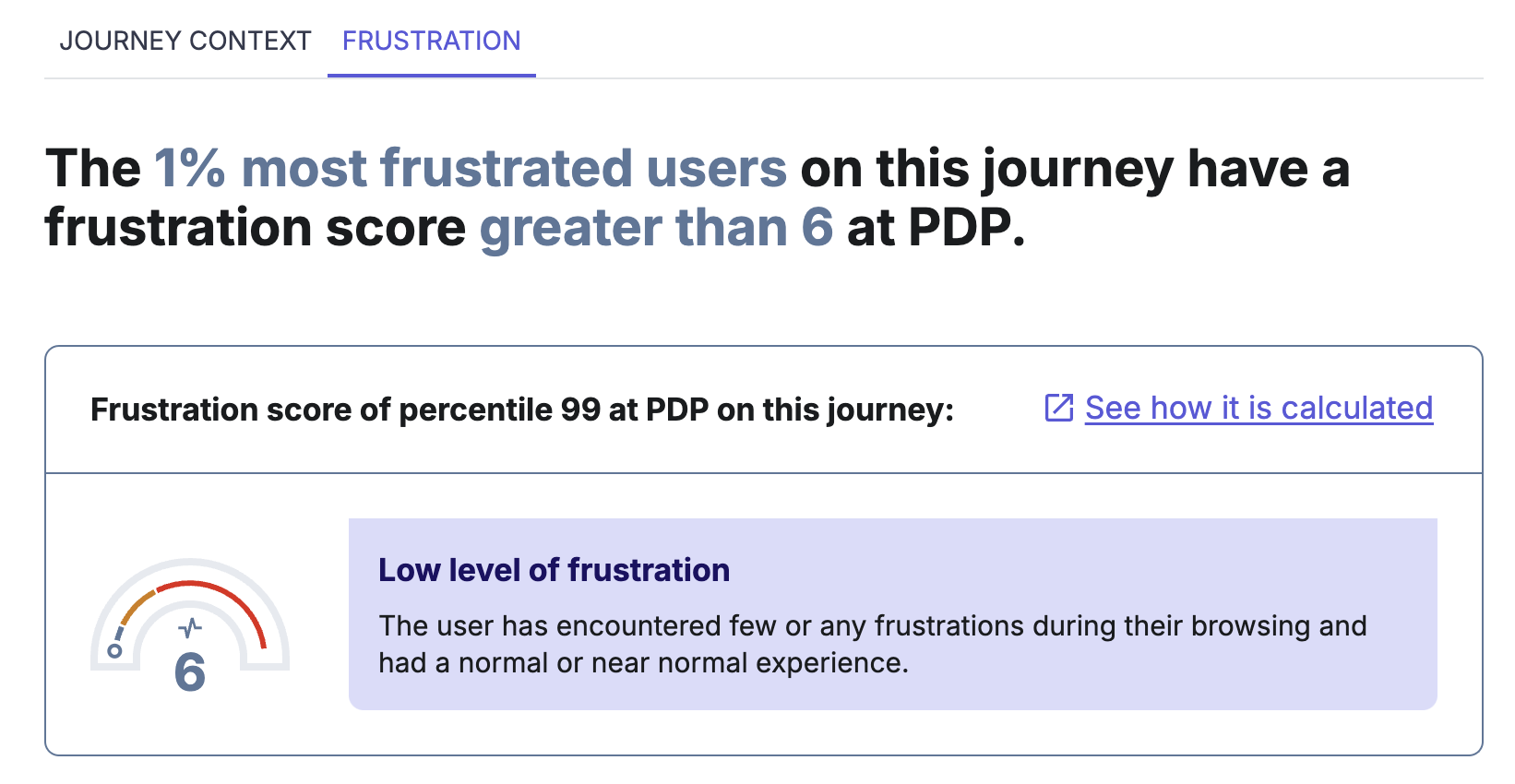The width and height of the screenshot is (1515, 784).
Task: Click the orange arc segment of the gauge
Action: pyautogui.click(x=138, y=609)
